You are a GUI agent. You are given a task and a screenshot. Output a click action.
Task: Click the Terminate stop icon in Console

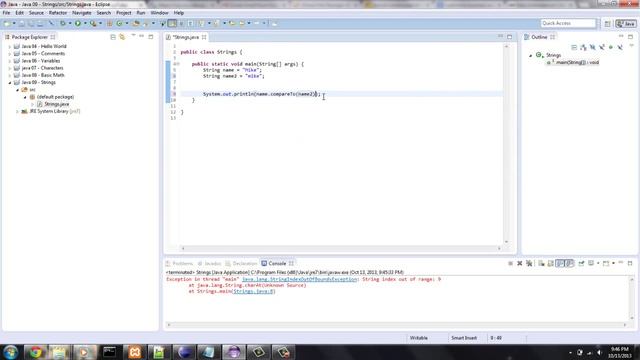[x=510, y=263]
